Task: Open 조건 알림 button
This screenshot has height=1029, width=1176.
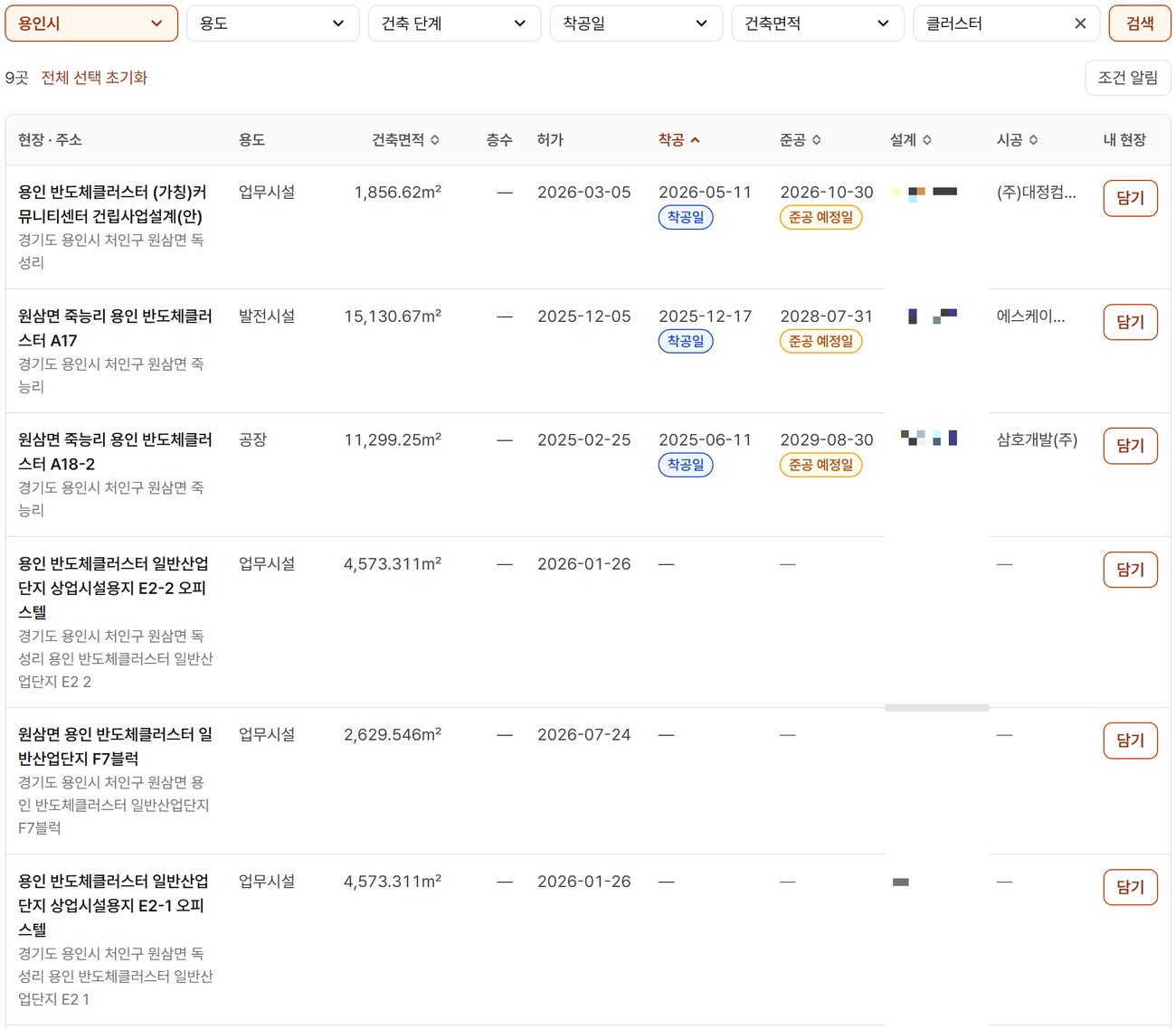Action: (x=1128, y=78)
